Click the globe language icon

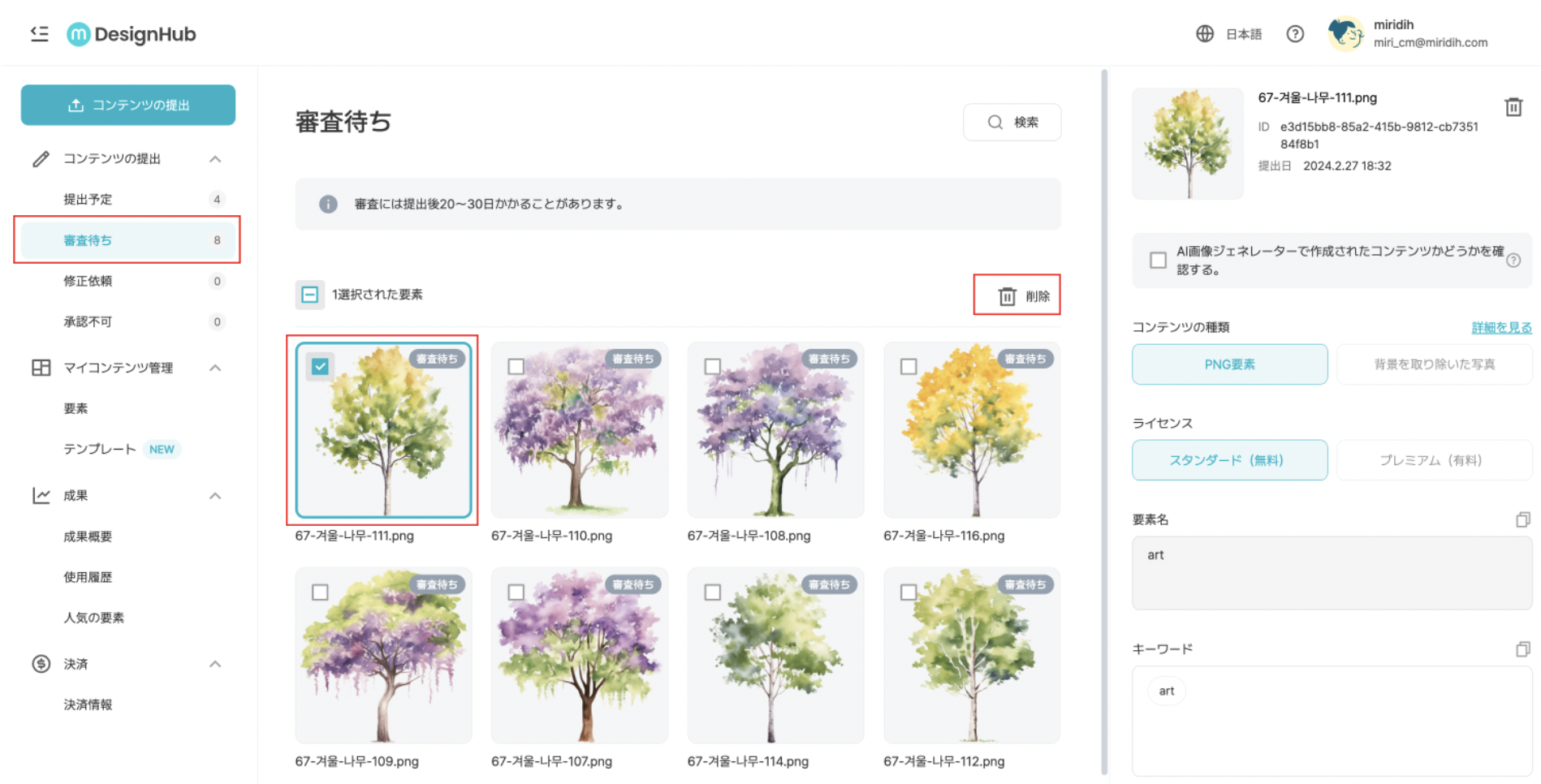[1205, 34]
